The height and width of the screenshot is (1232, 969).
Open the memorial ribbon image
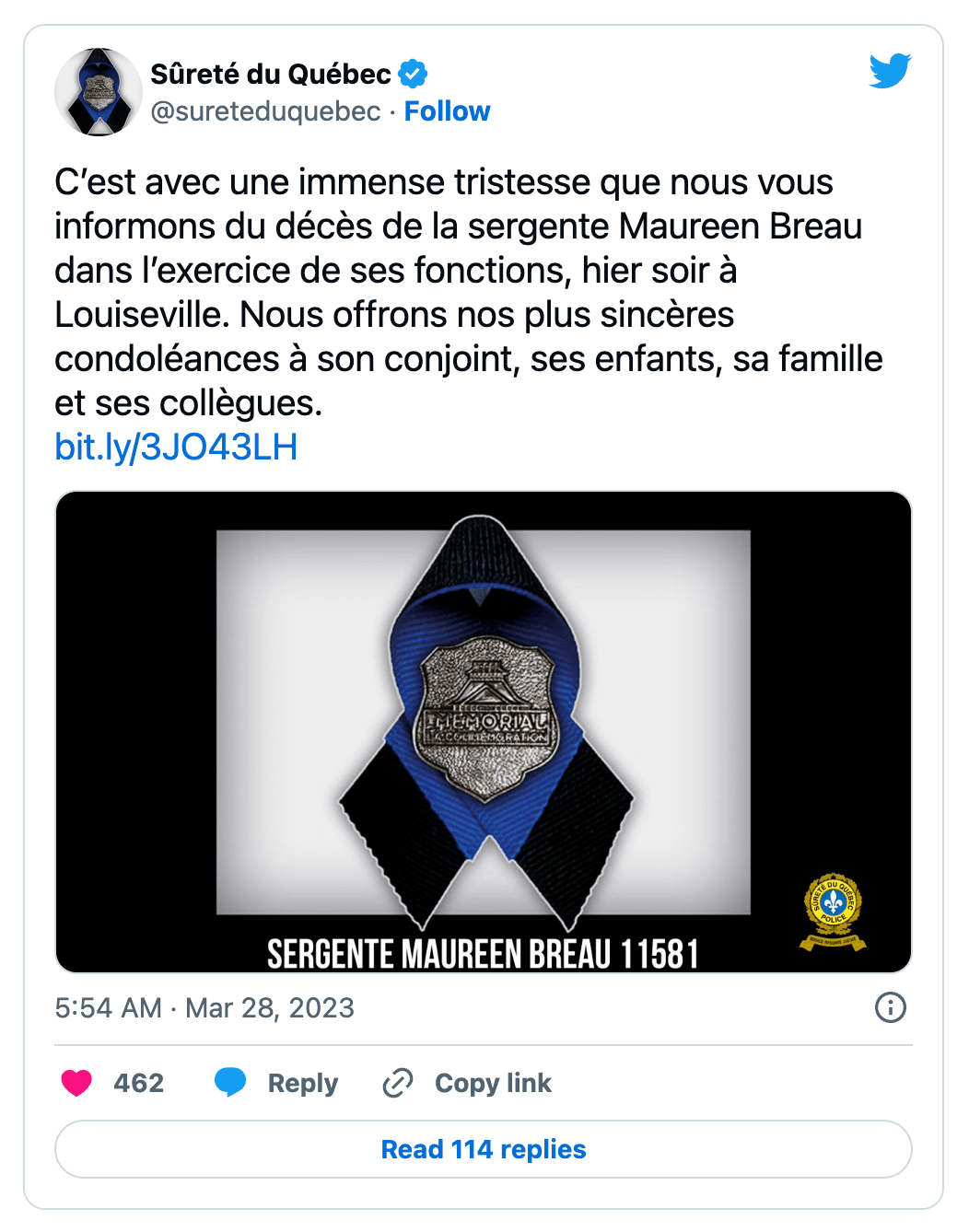coord(484,732)
